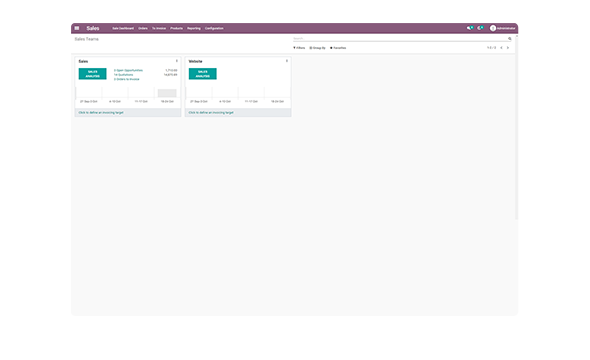Viewport: 590px width, 360px height.
Task: Open the three-dot menu on Sales card
Action: (x=176, y=61)
